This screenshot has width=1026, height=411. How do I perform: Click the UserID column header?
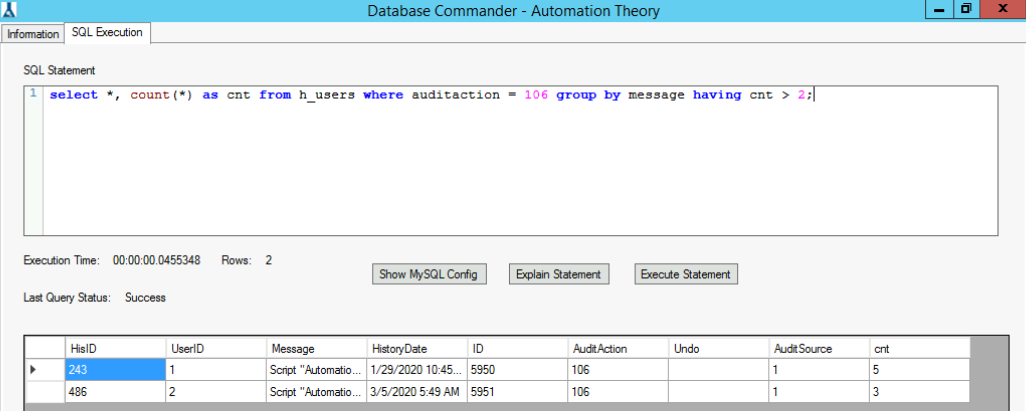pos(216,349)
